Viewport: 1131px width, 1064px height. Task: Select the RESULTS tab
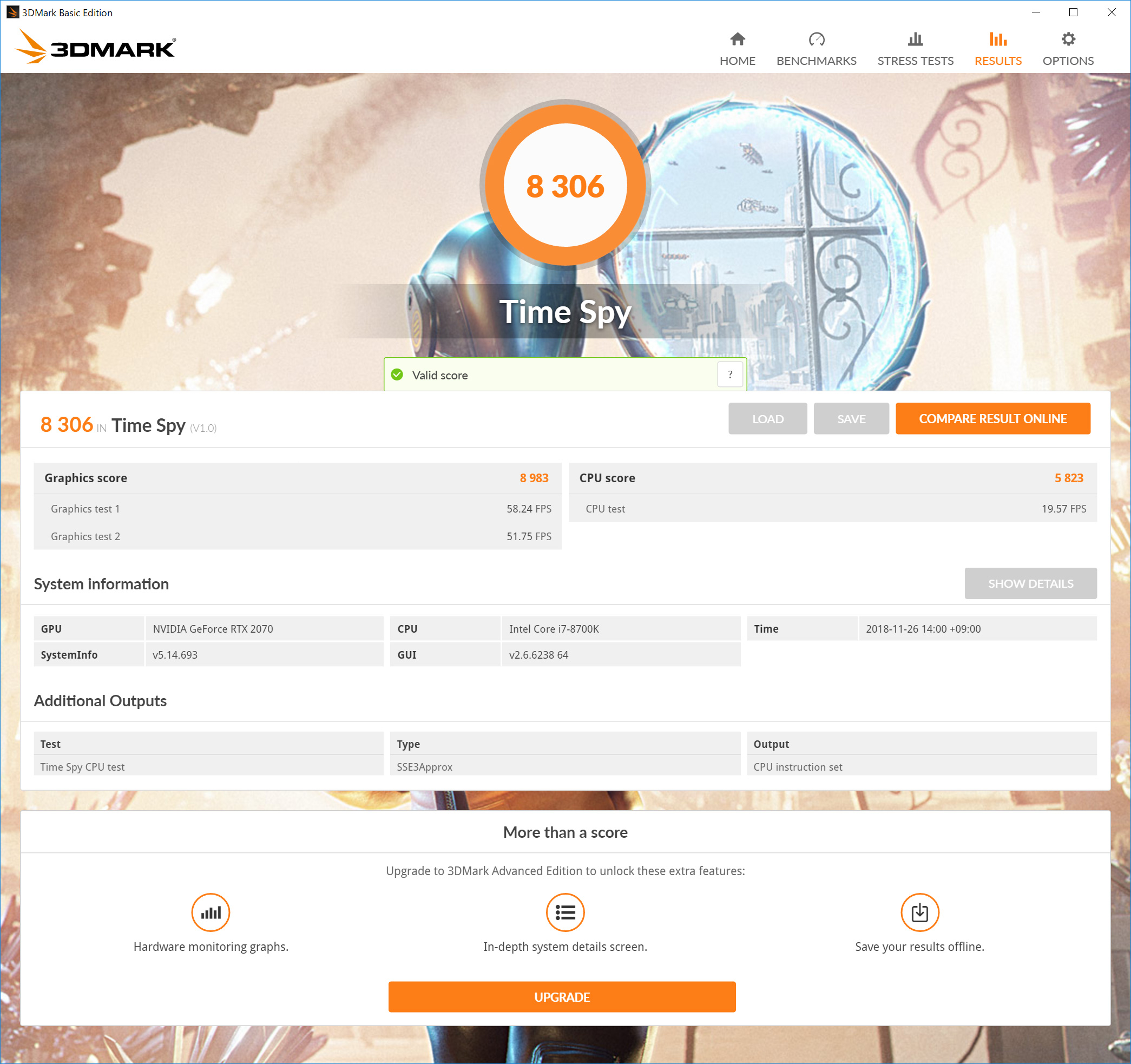(x=998, y=49)
